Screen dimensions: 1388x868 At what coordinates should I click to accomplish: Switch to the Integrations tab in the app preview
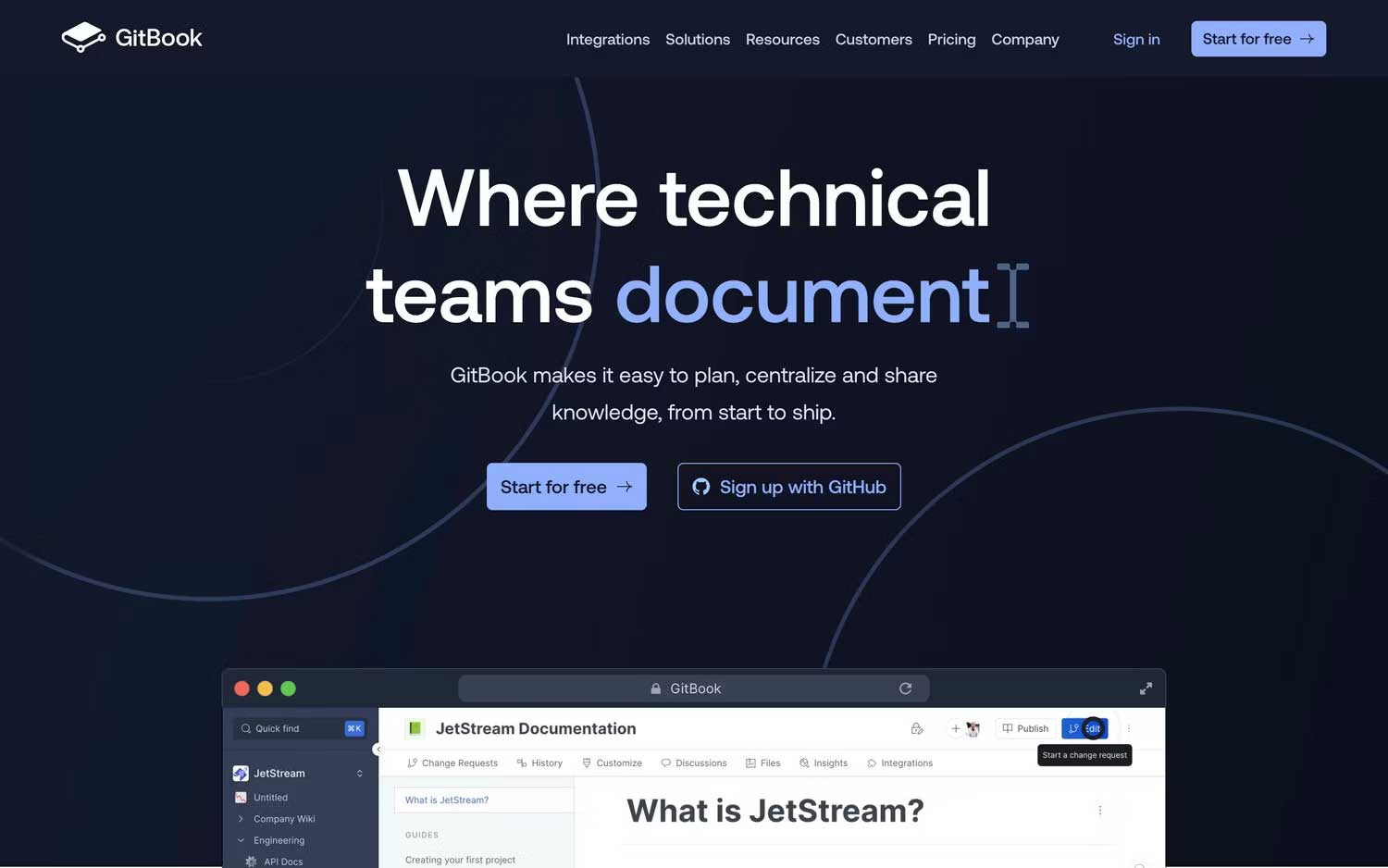899,763
